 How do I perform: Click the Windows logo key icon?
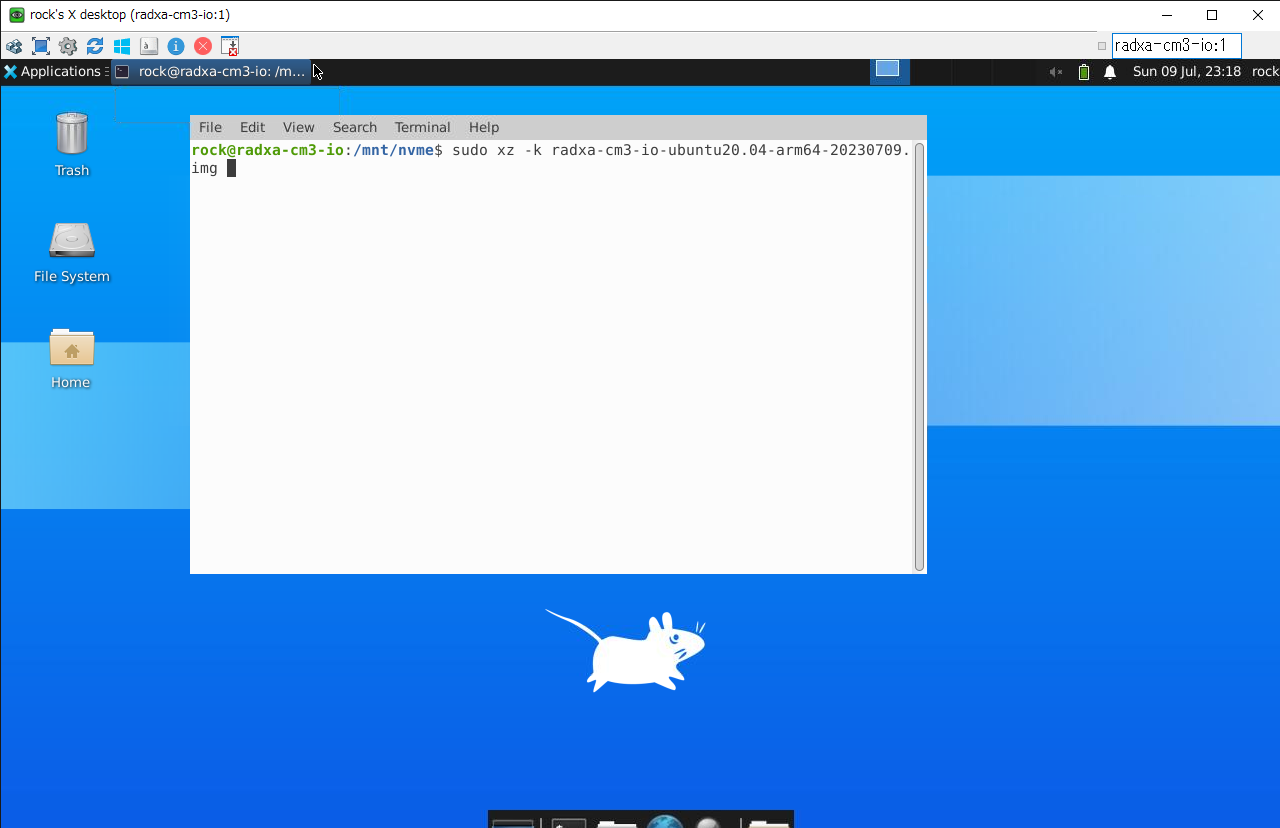click(x=122, y=46)
